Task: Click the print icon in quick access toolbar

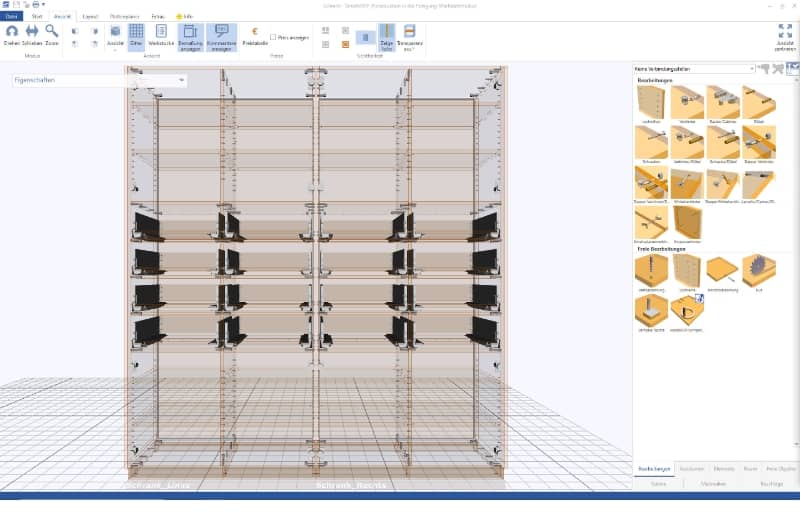Action: point(36,5)
